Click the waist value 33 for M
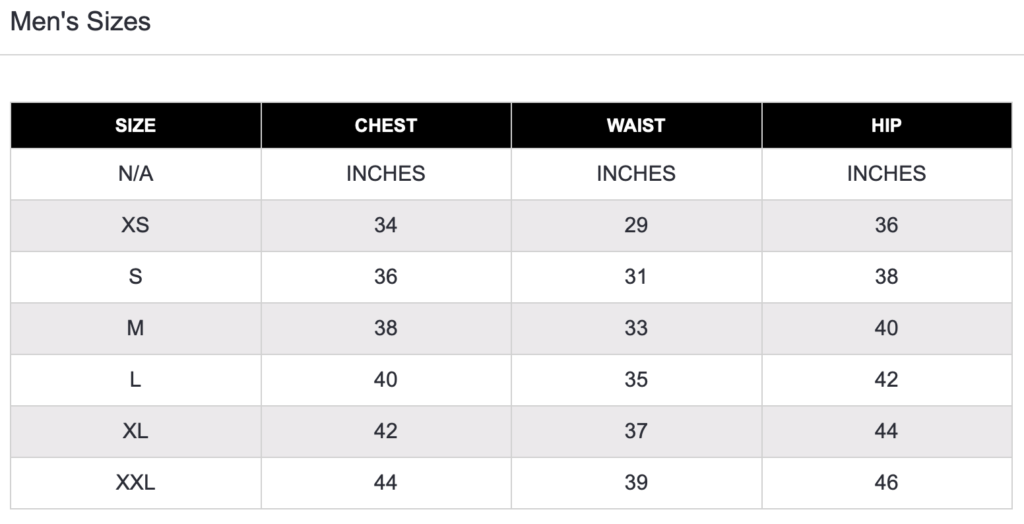This screenshot has height=524, width=1024. (x=636, y=328)
